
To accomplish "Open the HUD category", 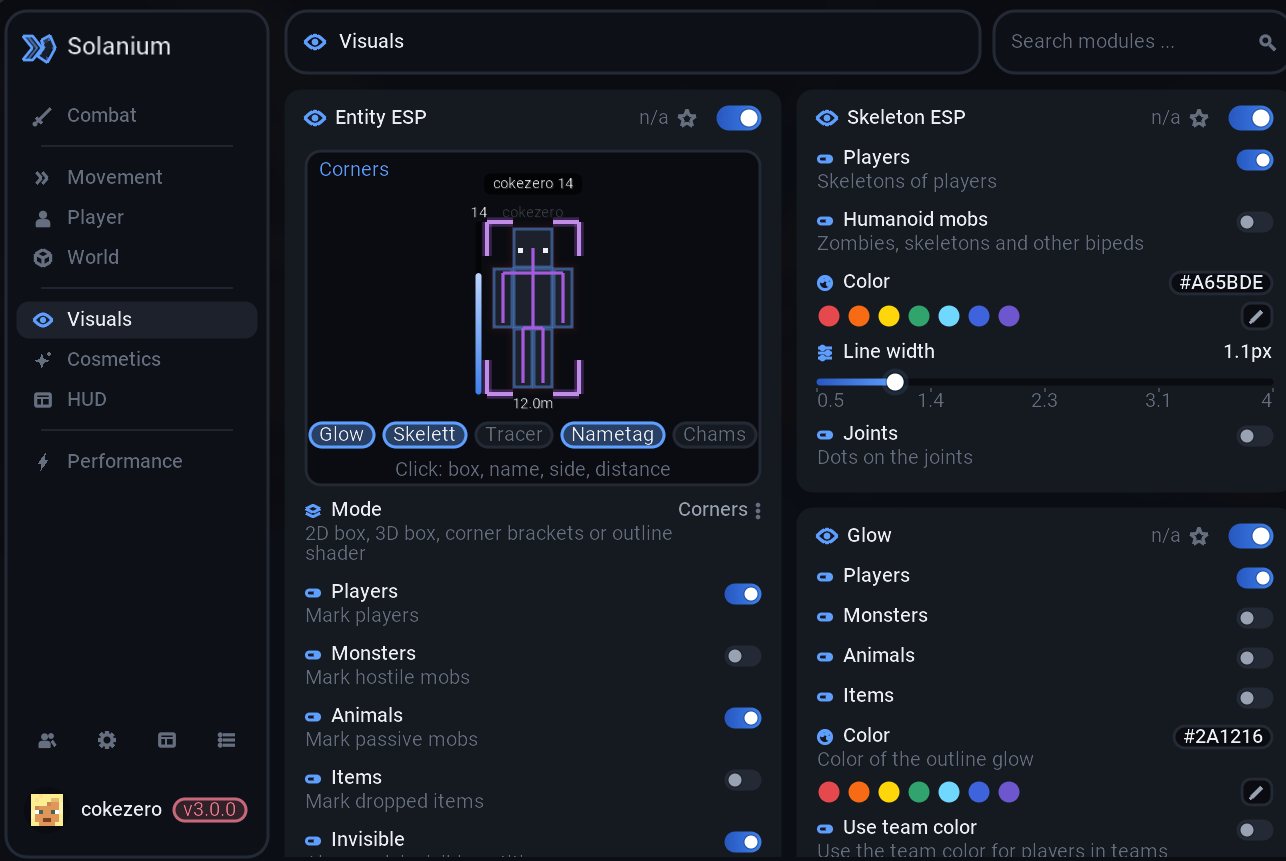I will pos(137,400).
